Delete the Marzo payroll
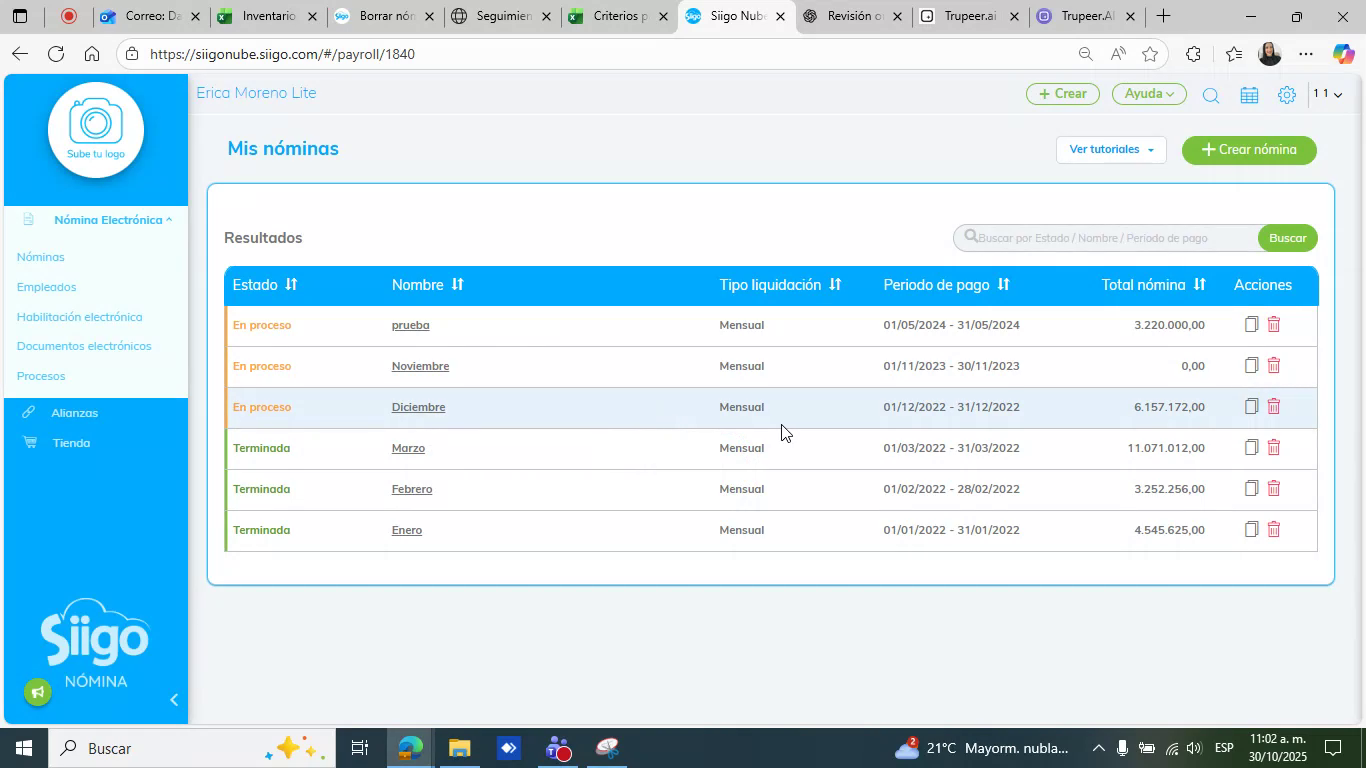Screen dimensions: 1366x768 (1274, 447)
